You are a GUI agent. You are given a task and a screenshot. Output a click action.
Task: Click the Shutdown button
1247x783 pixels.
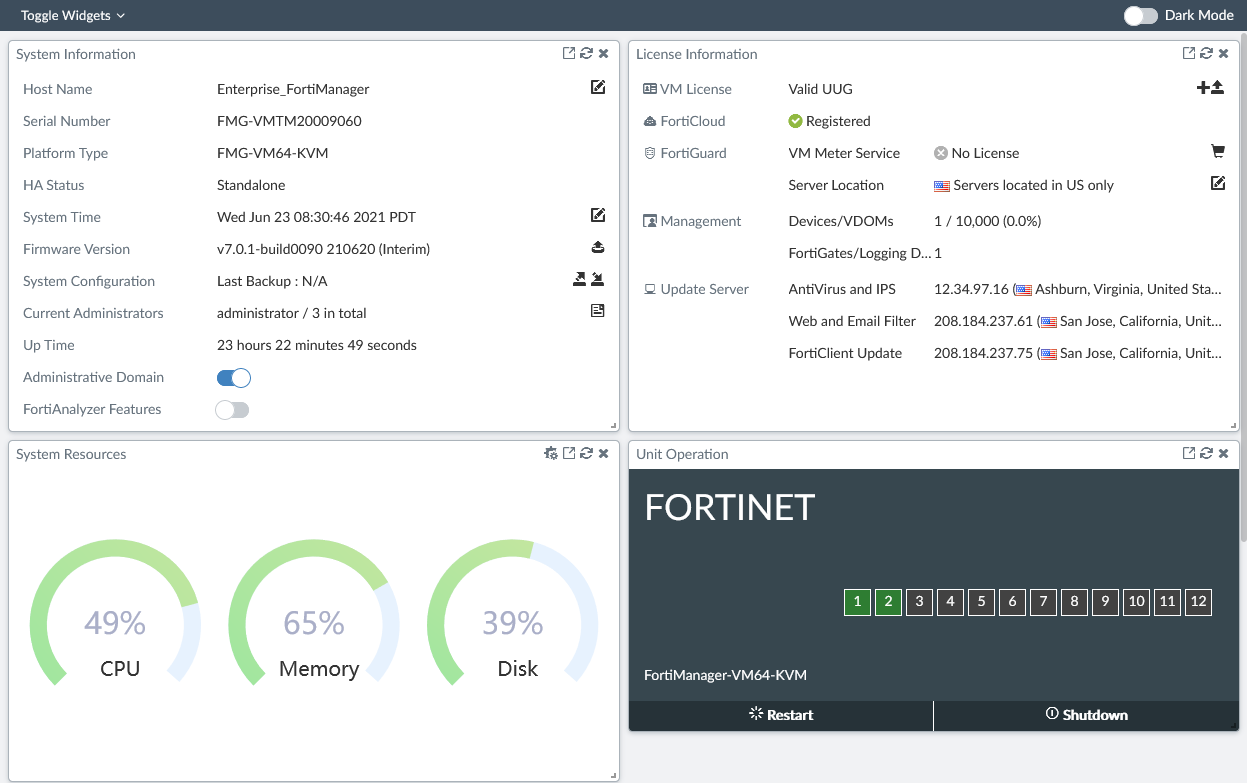[x=1086, y=714]
